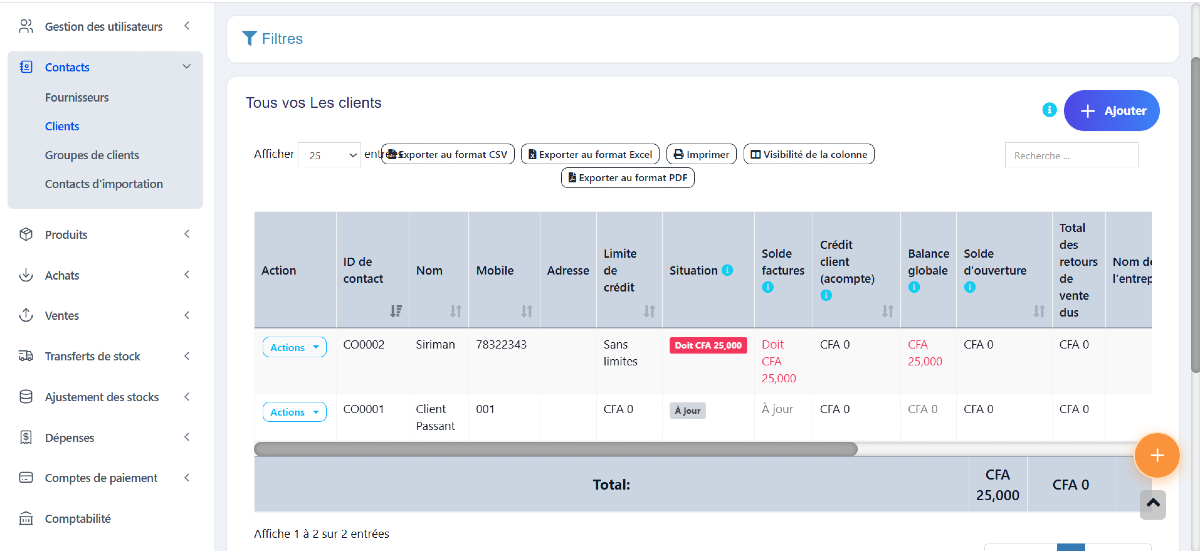Click the Client Passant name cell
1200x551 pixels.
click(436, 417)
